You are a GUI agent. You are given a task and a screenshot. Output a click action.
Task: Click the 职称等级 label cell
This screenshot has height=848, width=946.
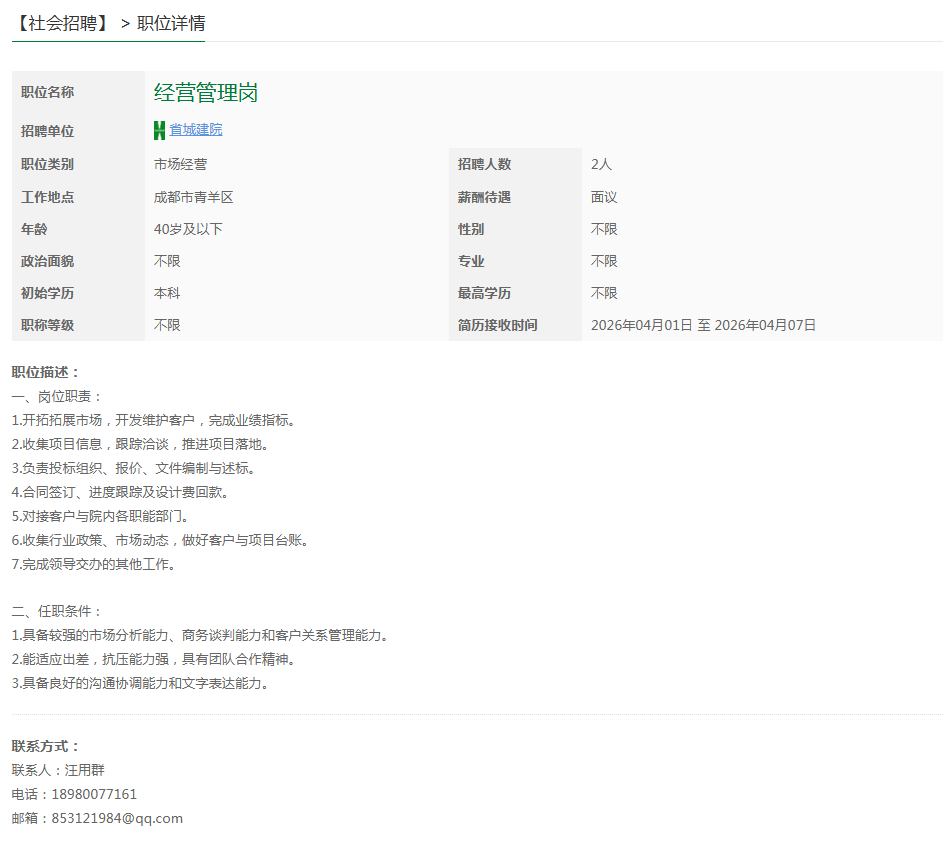[48, 325]
